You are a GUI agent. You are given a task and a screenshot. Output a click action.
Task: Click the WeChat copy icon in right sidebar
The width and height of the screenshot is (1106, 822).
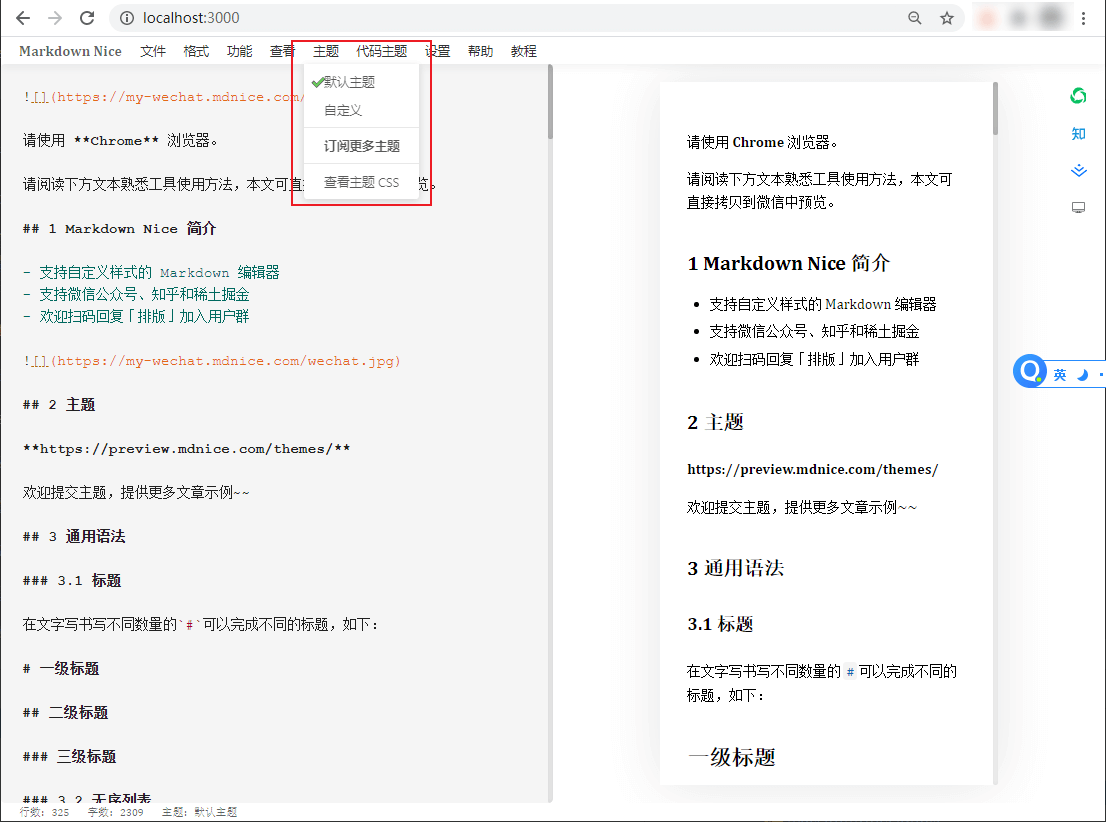[x=1078, y=95]
